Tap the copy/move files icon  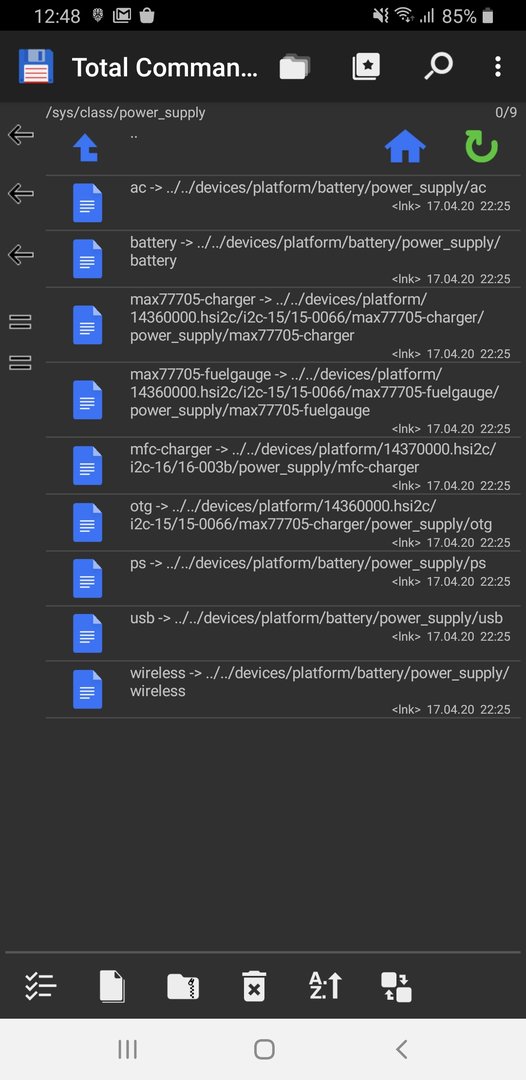pyautogui.click(x=112, y=986)
